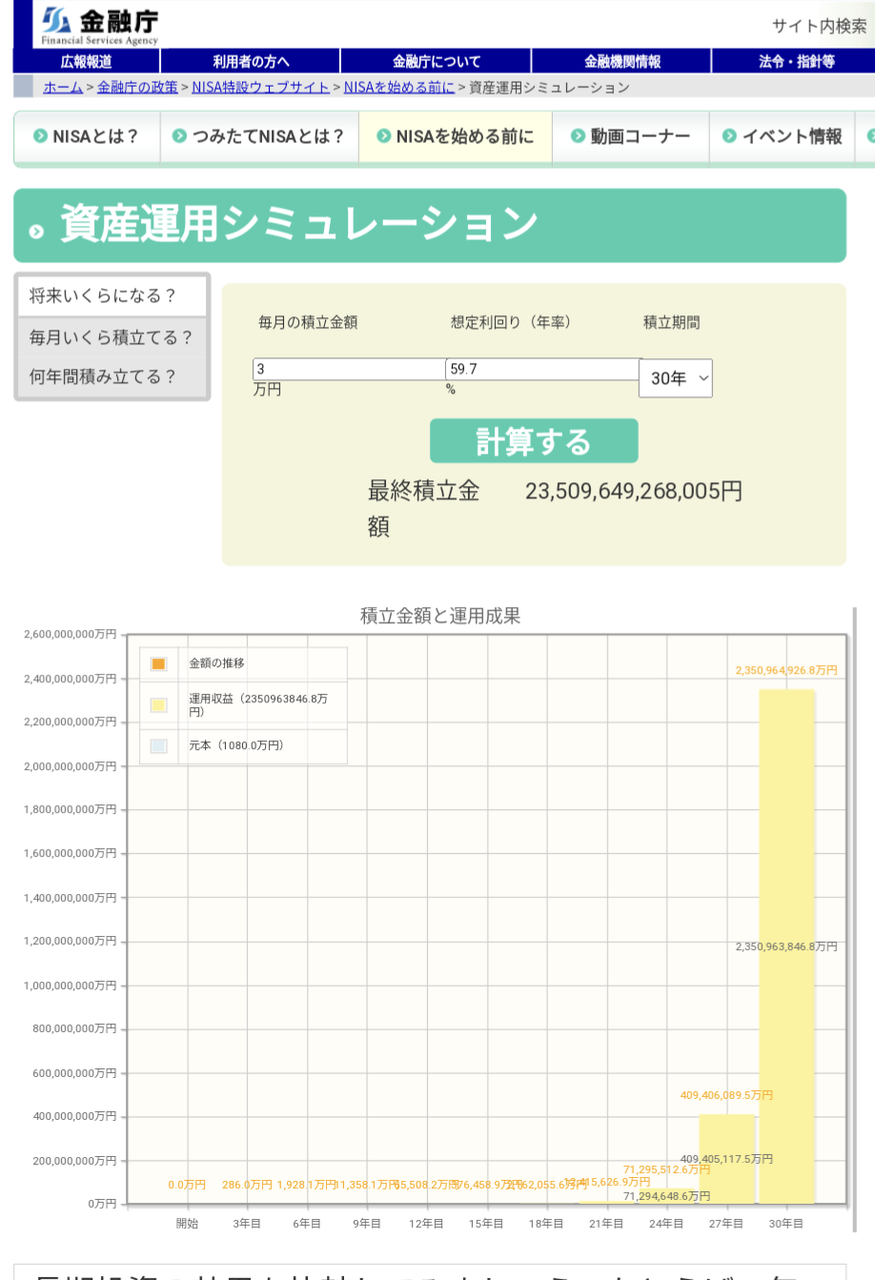
Task: Open the 利用者の方へ menu
Action: pos(251,61)
